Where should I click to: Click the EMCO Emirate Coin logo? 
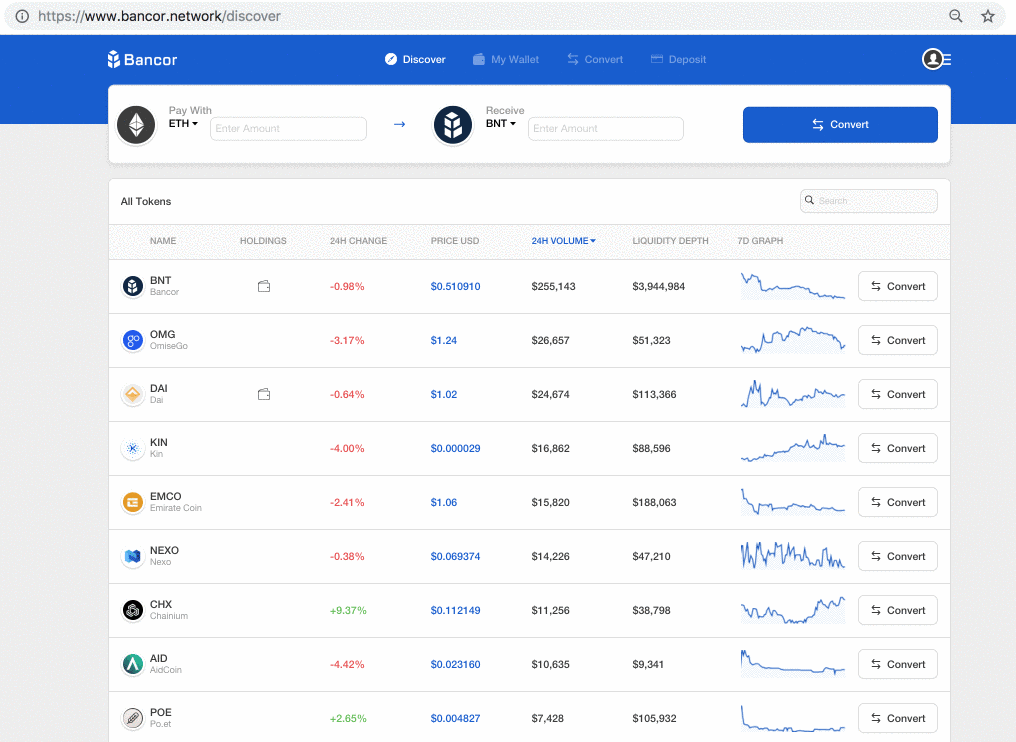click(133, 502)
